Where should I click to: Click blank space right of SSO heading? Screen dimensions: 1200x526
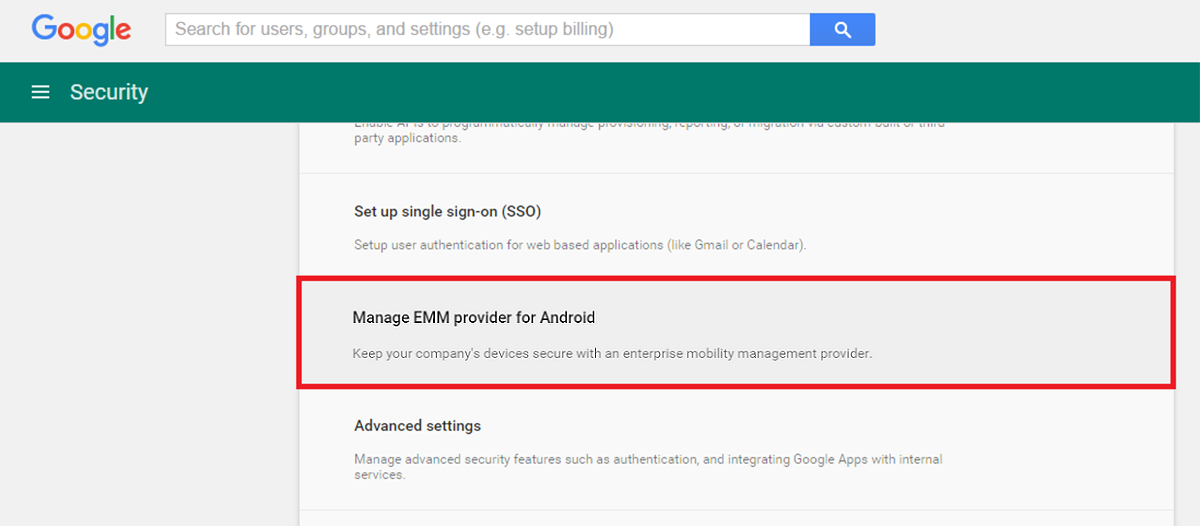click(850, 211)
